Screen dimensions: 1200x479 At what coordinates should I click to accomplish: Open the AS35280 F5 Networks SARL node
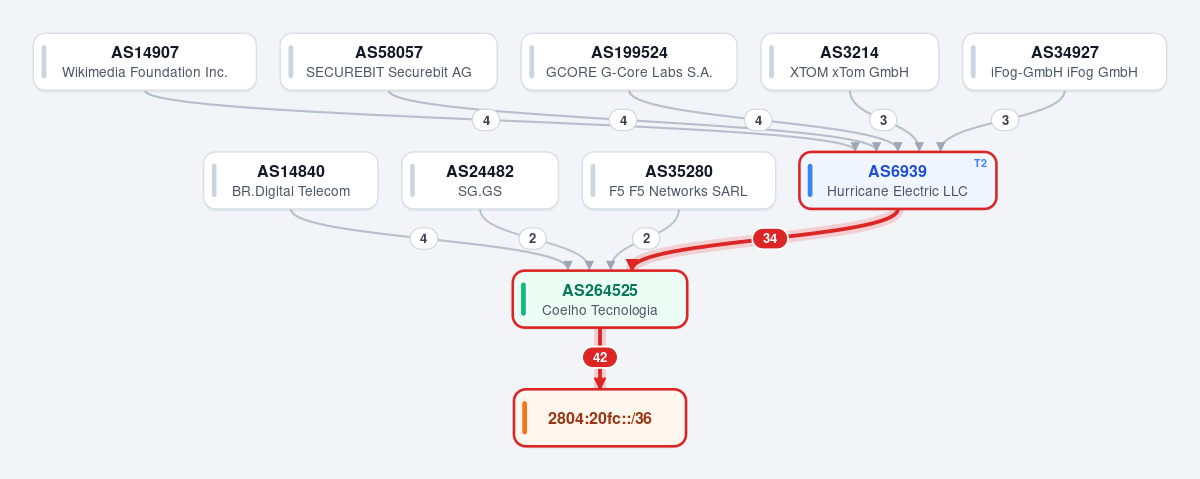click(x=679, y=181)
